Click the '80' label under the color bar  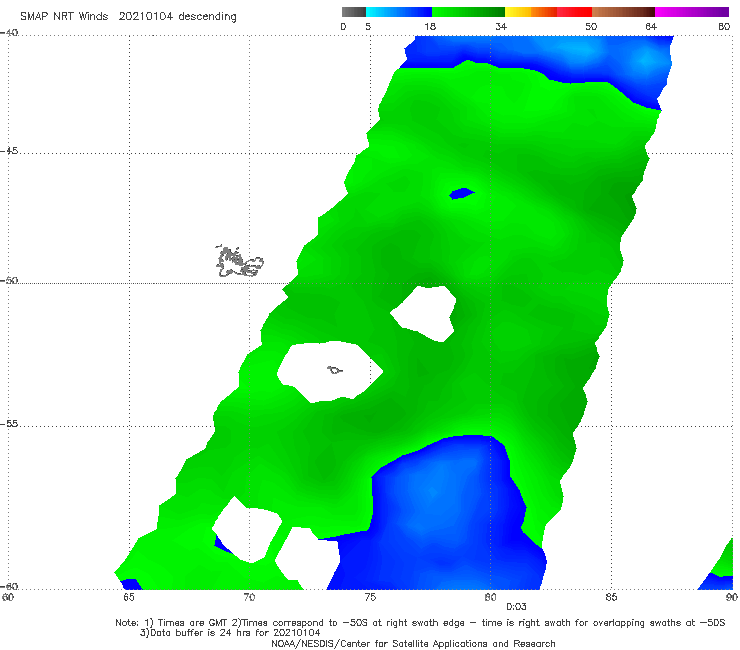point(724,27)
